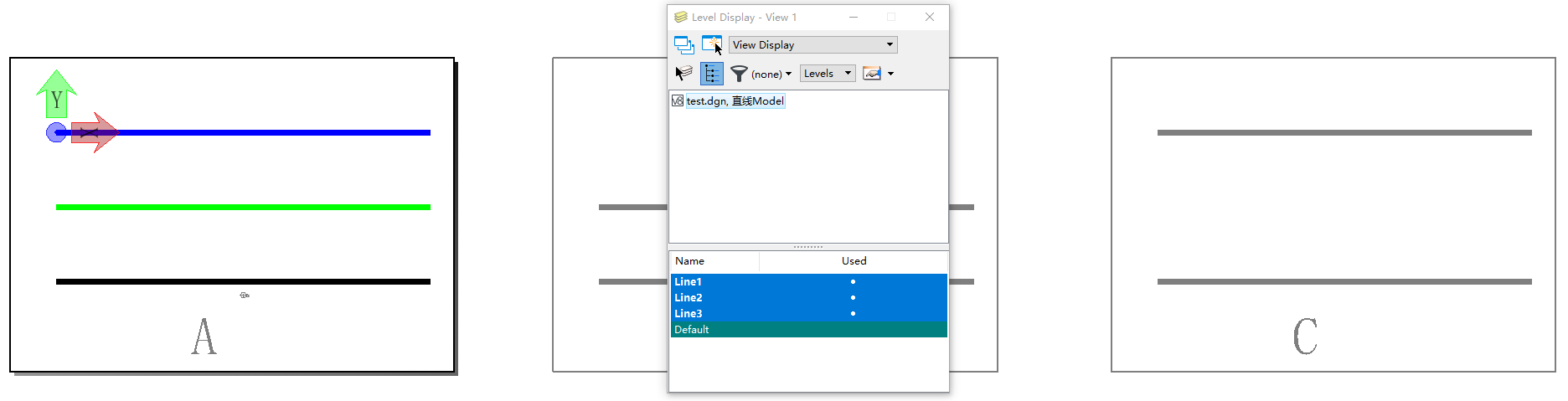Click the change level by view-selection icon
Viewport: 1568px width, 401px height.
tap(712, 44)
